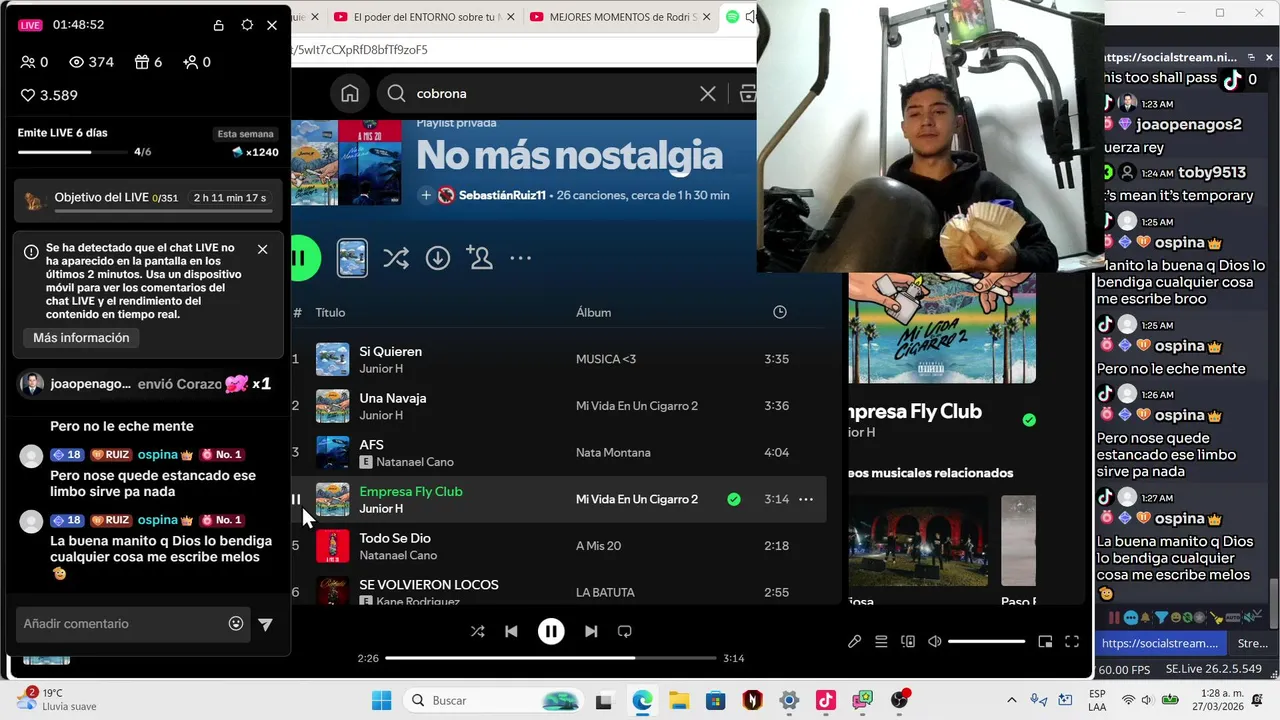Open the playlist more options menu
Image resolution: width=1280 pixels, height=720 pixels.
521,258
